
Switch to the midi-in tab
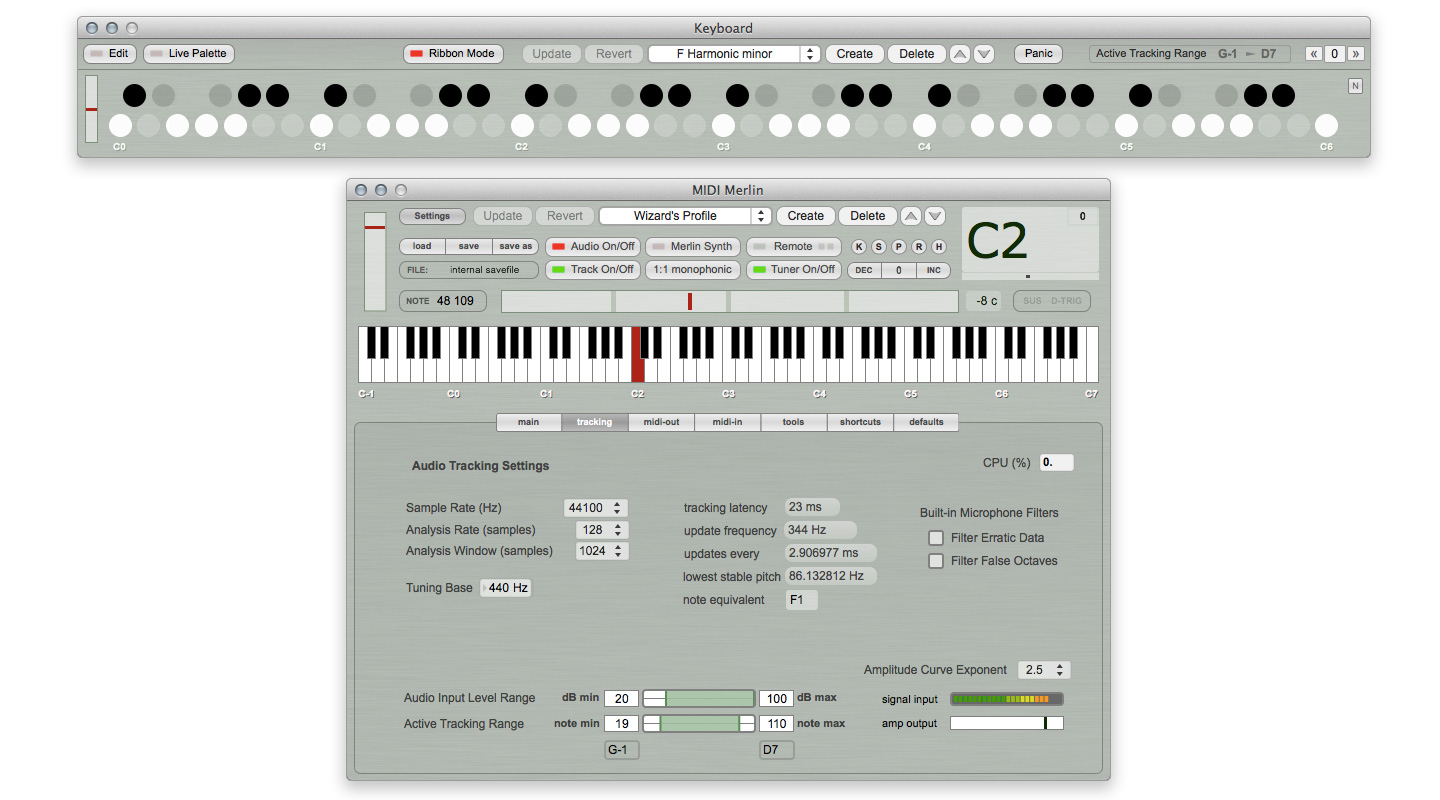click(x=727, y=422)
